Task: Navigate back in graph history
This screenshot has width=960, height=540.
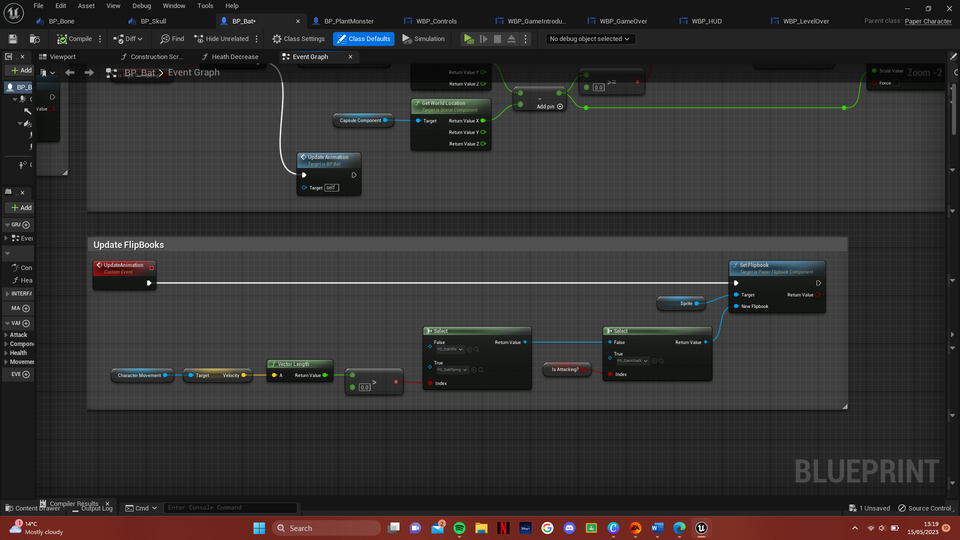Action: point(70,72)
